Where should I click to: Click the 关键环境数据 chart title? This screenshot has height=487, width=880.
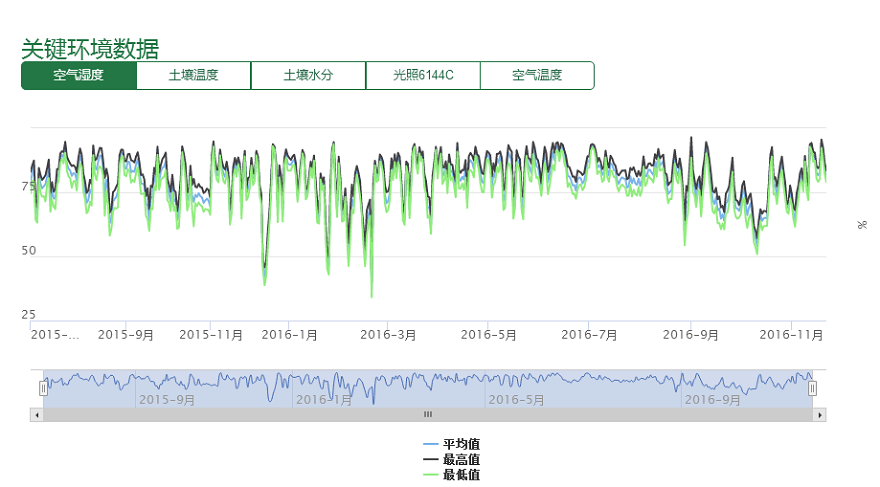(x=90, y=48)
